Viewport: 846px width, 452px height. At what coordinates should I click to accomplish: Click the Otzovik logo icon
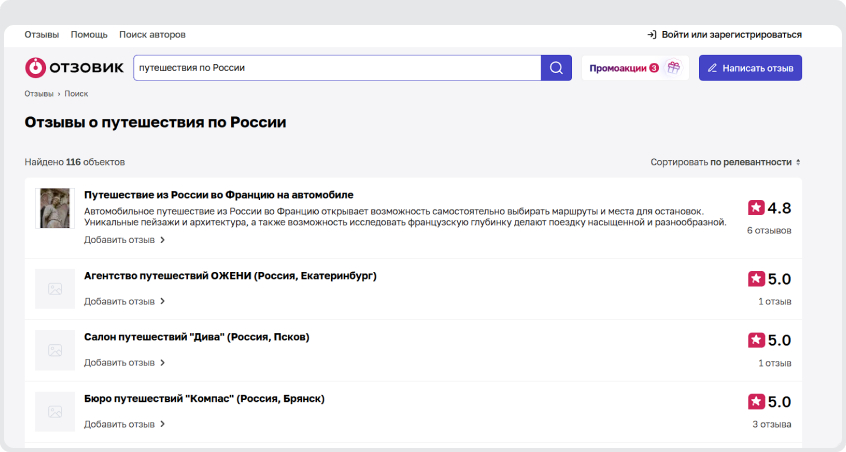coord(35,68)
